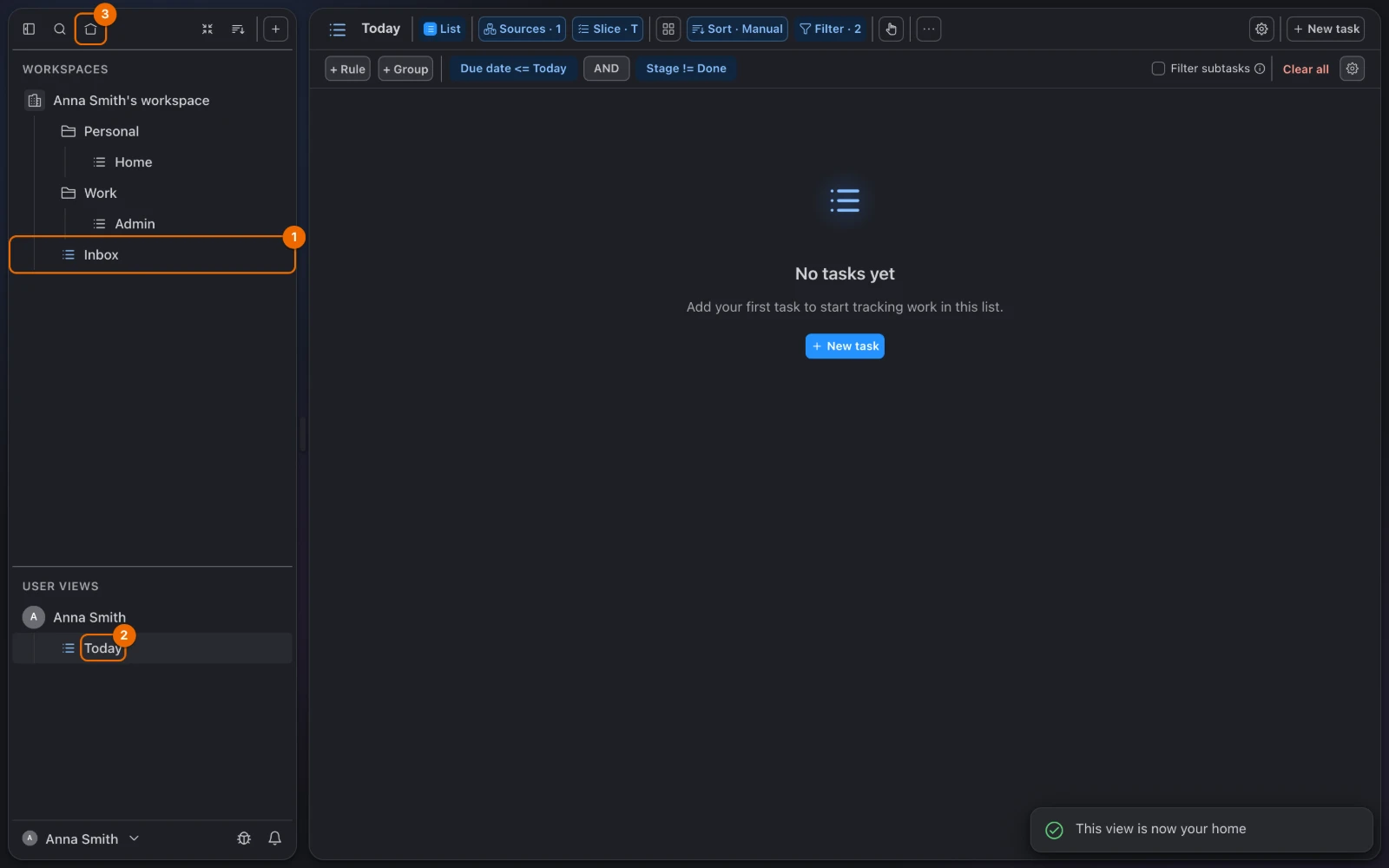Viewport: 1389px width, 868px height.
Task: Toggle the AND filter operator
Action: 606,69
